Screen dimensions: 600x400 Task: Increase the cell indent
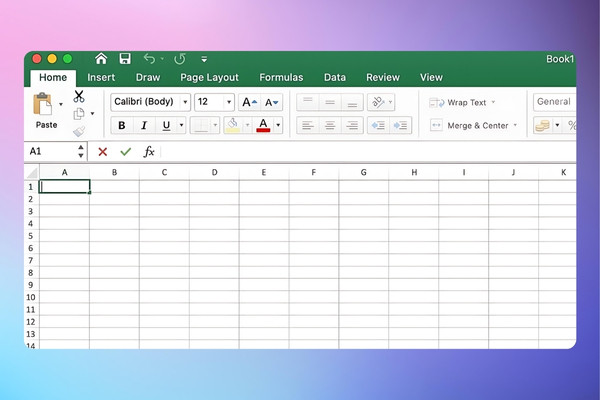click(400, 125)
